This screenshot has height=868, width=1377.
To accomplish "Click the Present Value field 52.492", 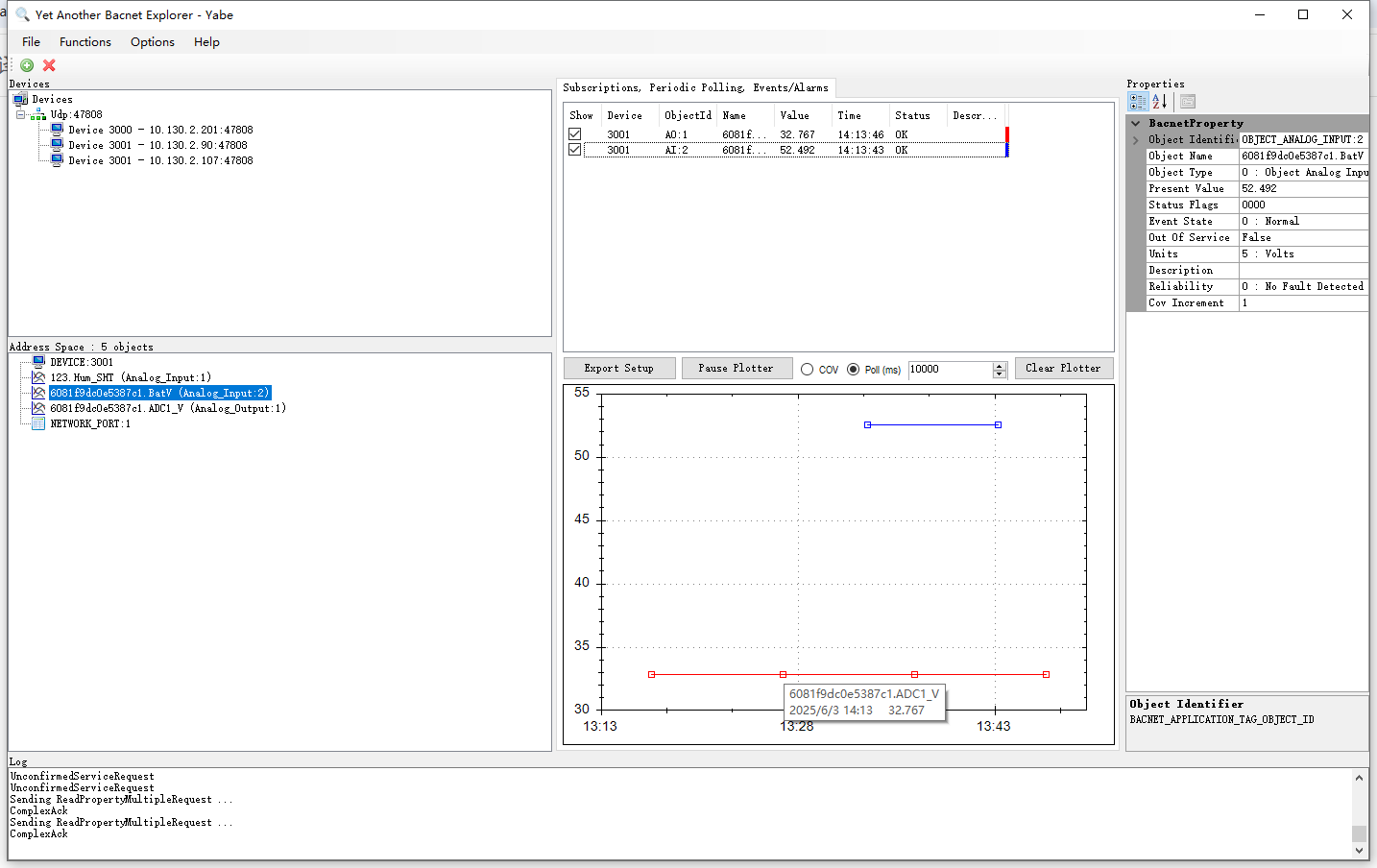I will click(1303, 188).
